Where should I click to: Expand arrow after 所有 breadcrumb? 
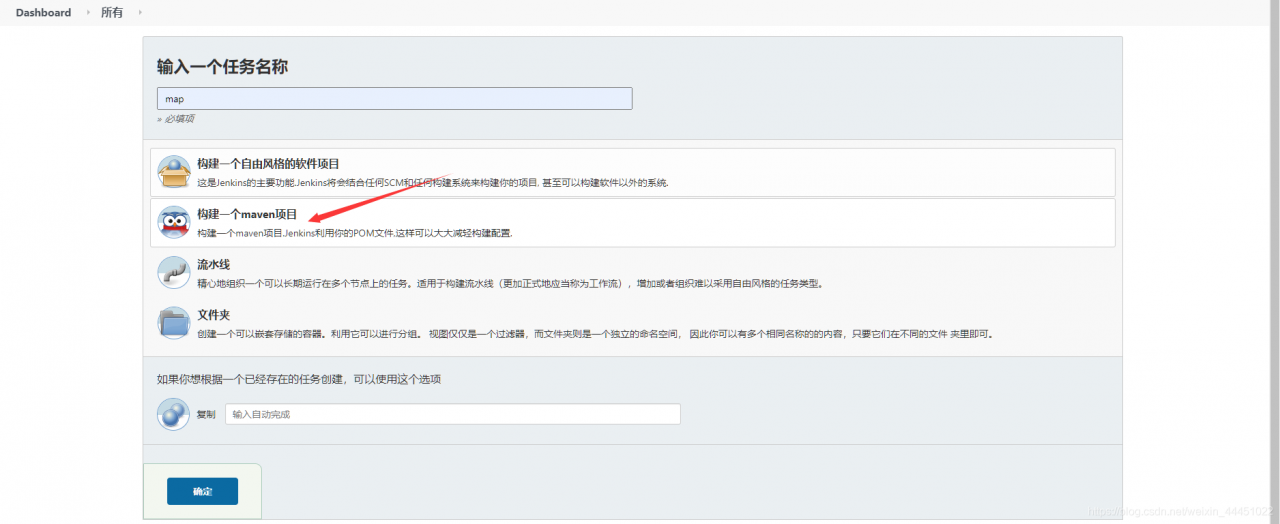coord(139,13)
